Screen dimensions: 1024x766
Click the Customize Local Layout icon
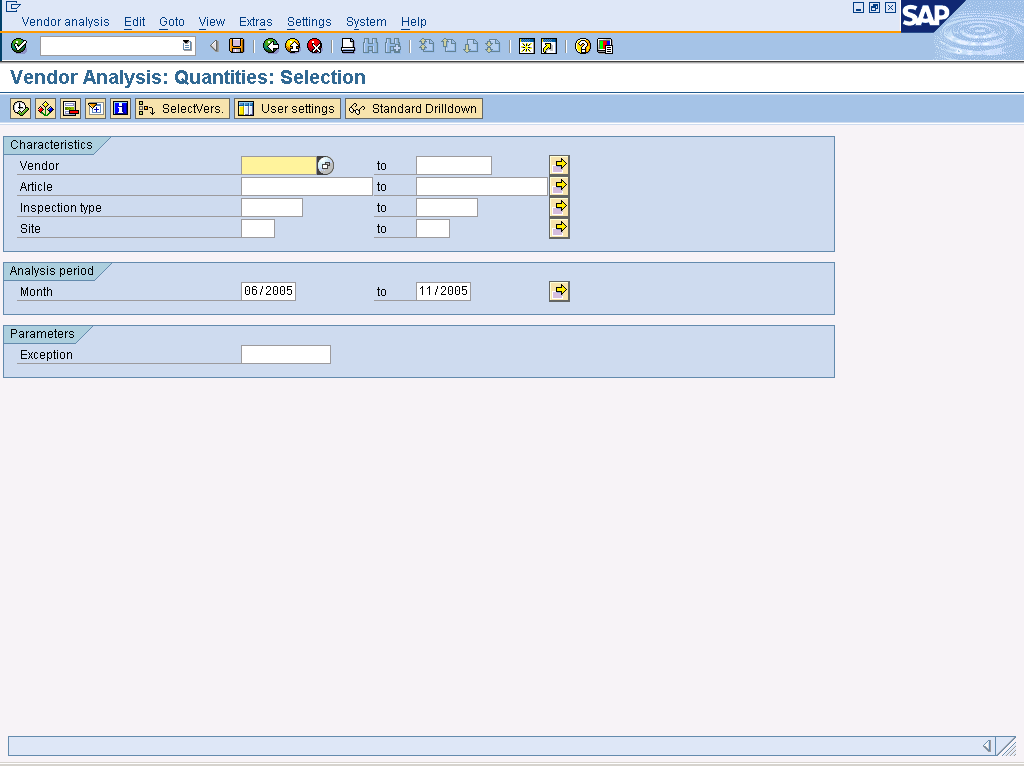605,46
